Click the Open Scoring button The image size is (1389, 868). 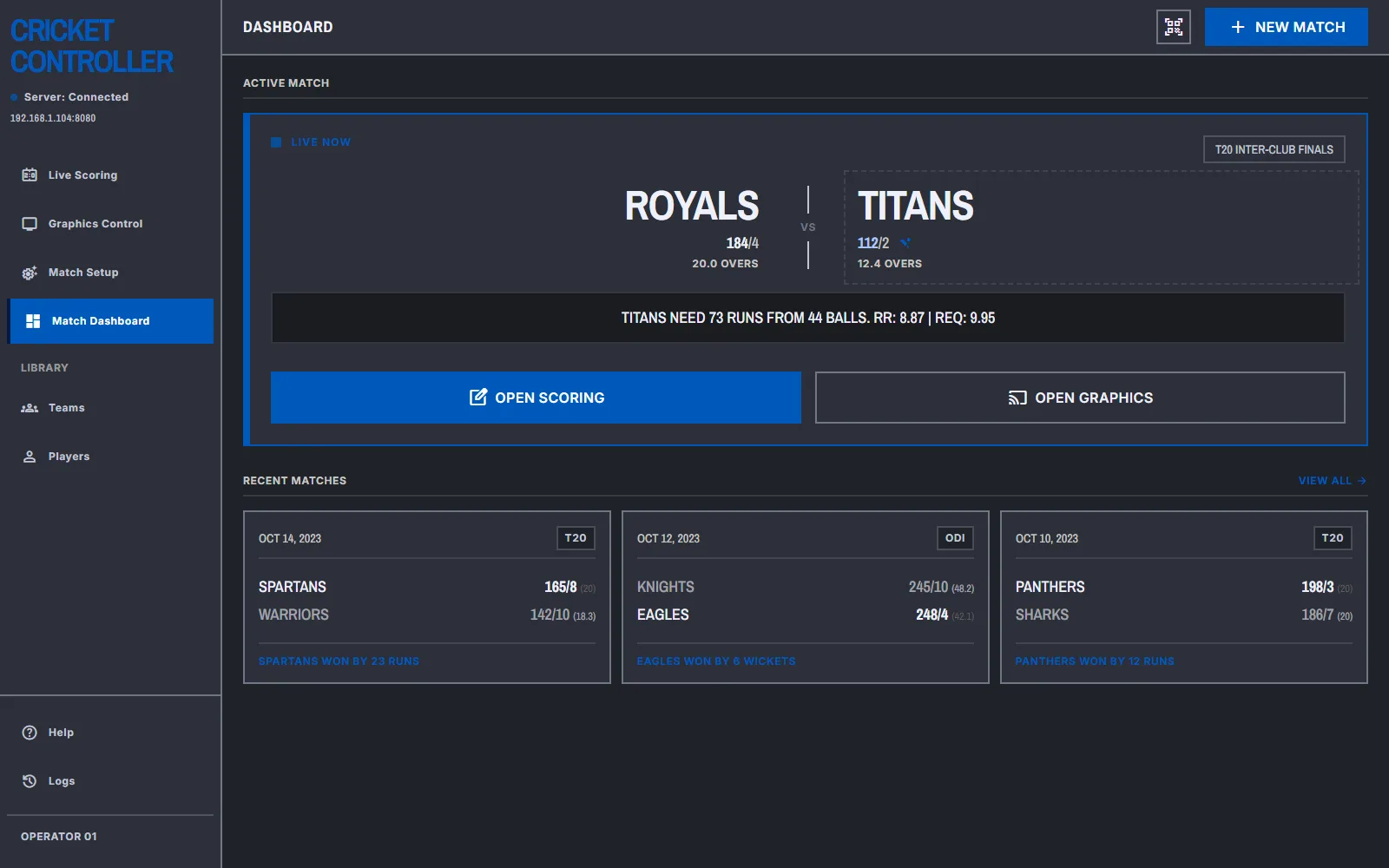(x=536, y=398)
